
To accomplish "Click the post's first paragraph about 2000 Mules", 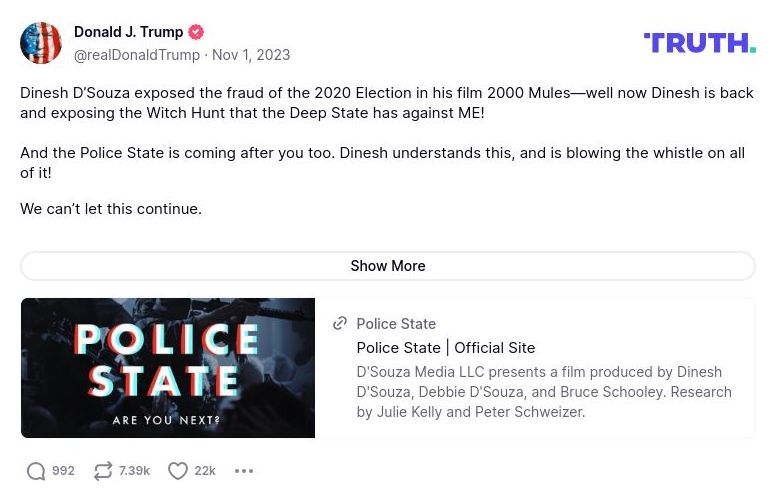I will click(x=387, y=103).
